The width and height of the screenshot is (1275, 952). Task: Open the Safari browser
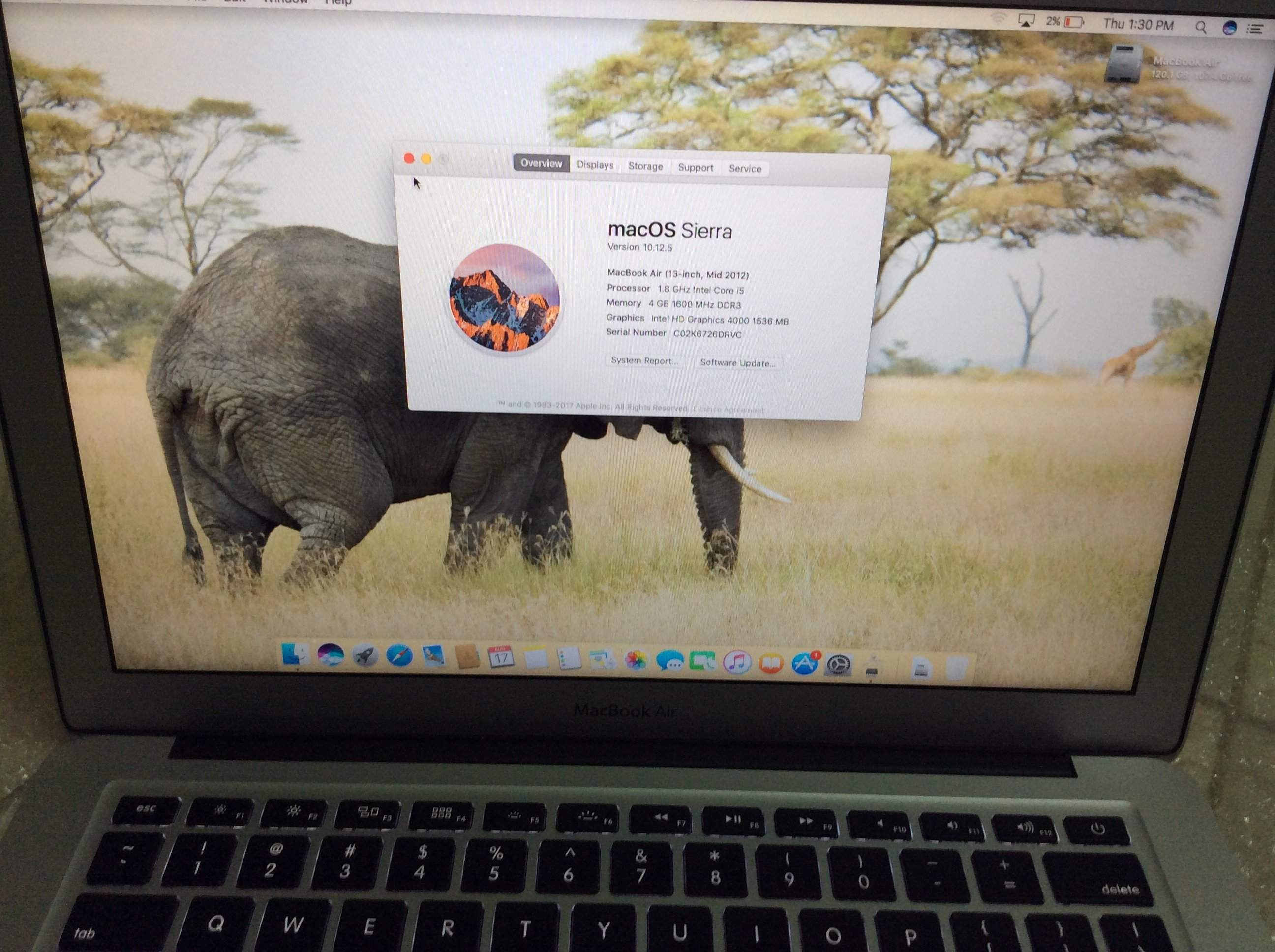point(399,656)
